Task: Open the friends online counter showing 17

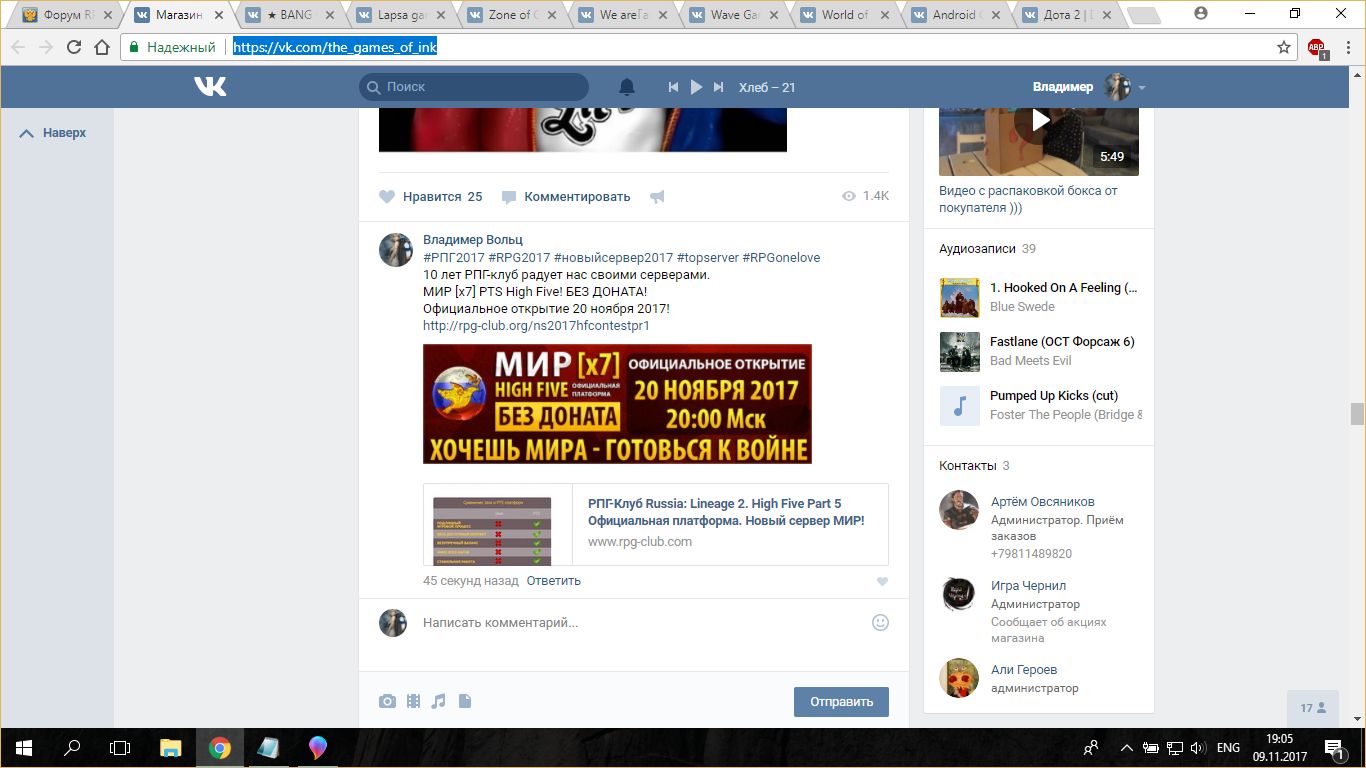Action: (x=1313, y=708)
